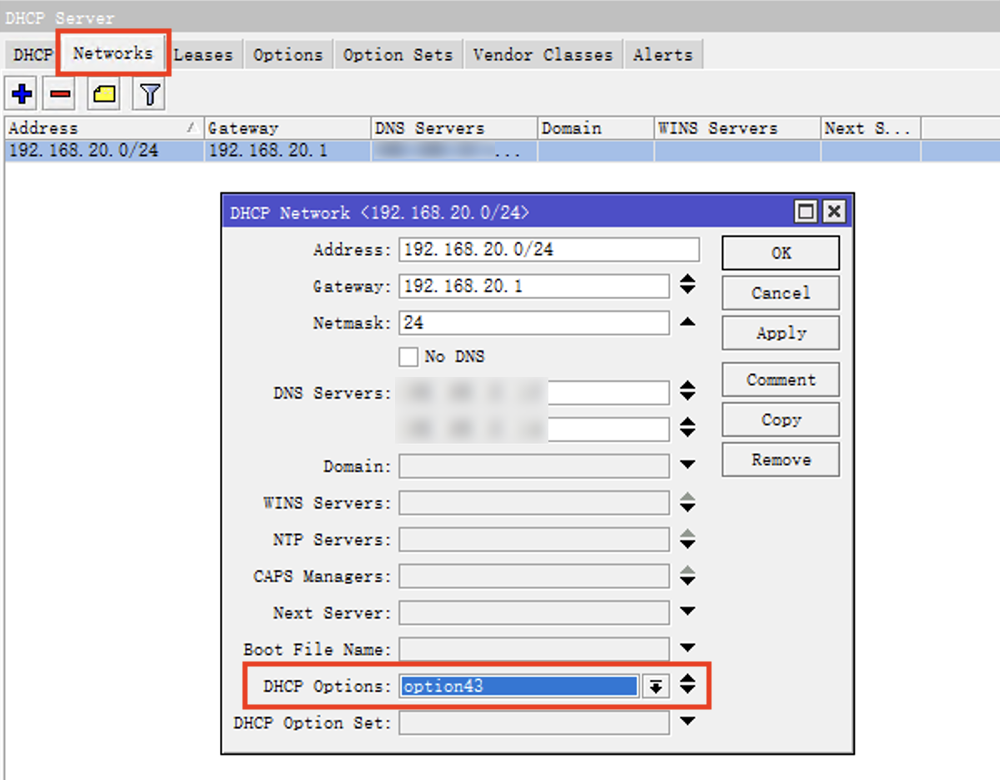Sort by the Gateway column header
This screenshot has width=1000, height=780.
(x=285, y=128)
